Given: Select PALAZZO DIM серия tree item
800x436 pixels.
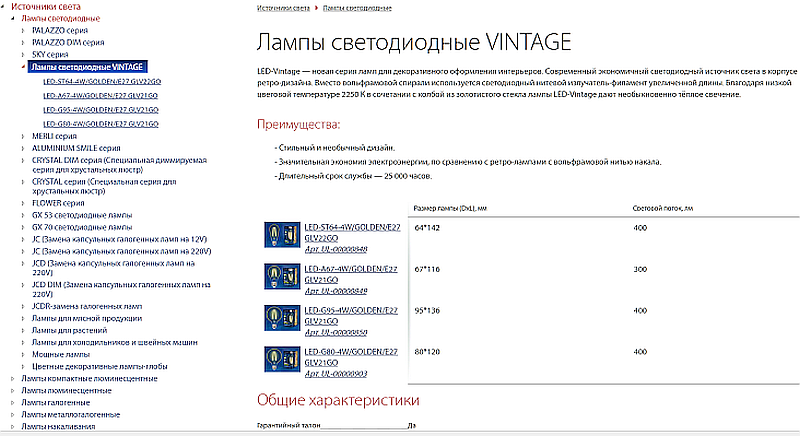Looking at the screenshot, I should [68, 42].
